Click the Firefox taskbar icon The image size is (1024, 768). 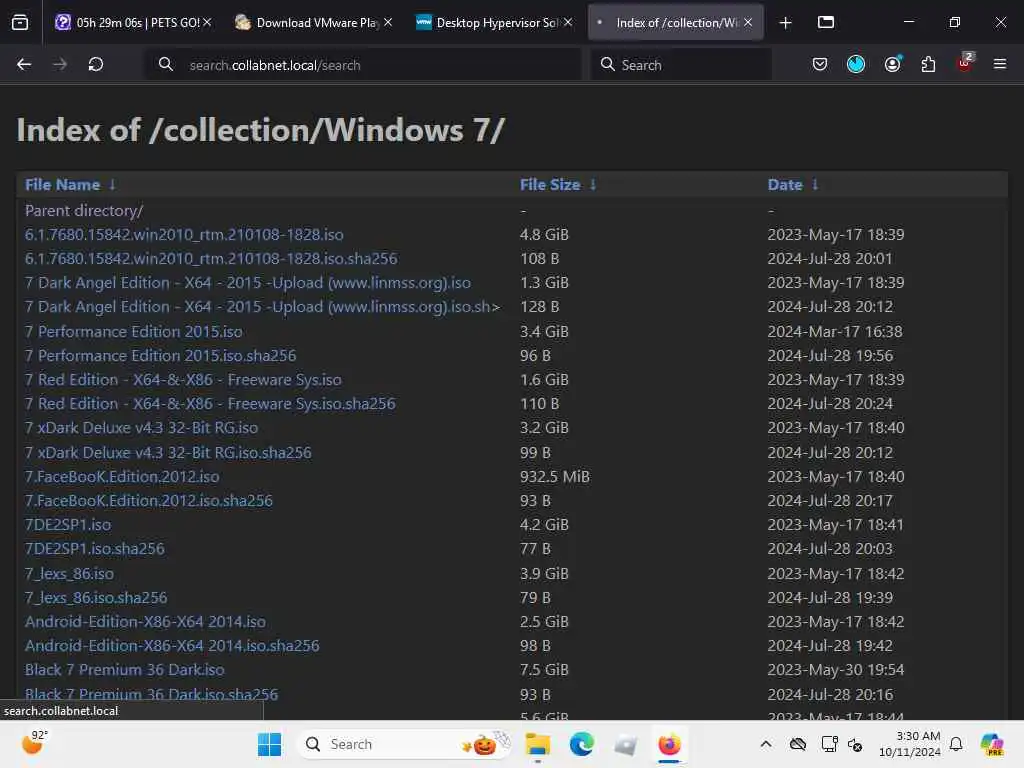click(669, 744)
